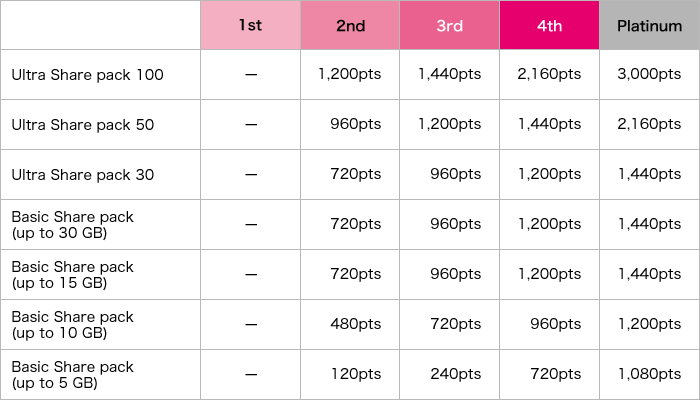Select the 2nd stage header cell

350,25
